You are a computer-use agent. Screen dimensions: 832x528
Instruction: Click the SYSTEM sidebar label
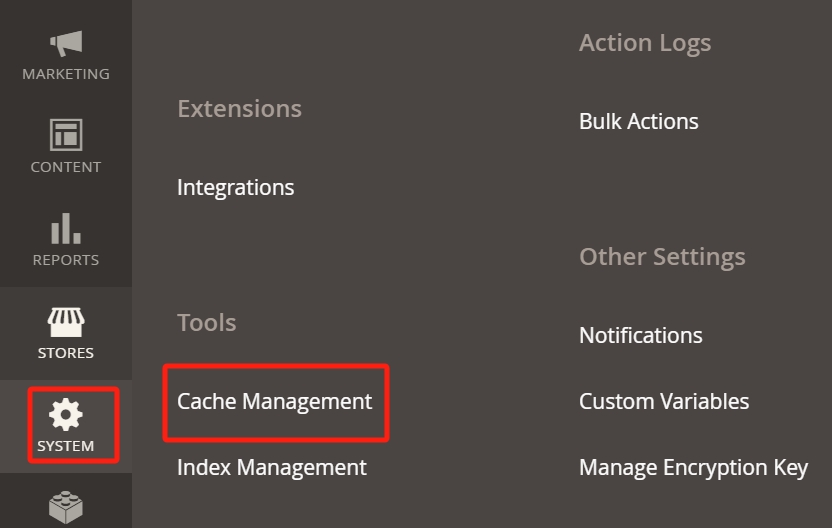(x=66, y=446)
